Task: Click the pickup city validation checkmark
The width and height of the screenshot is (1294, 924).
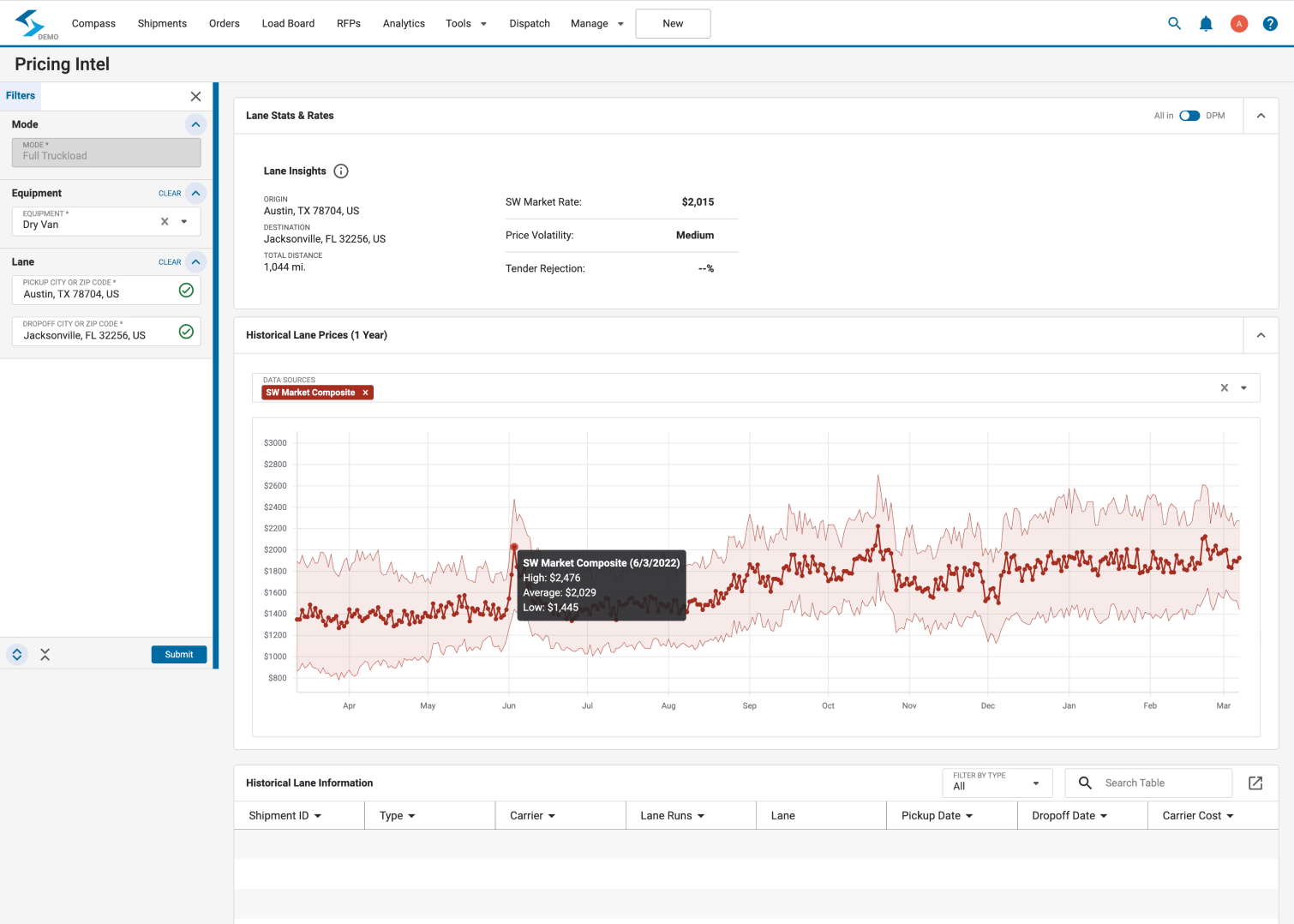Action: [186, 291]
